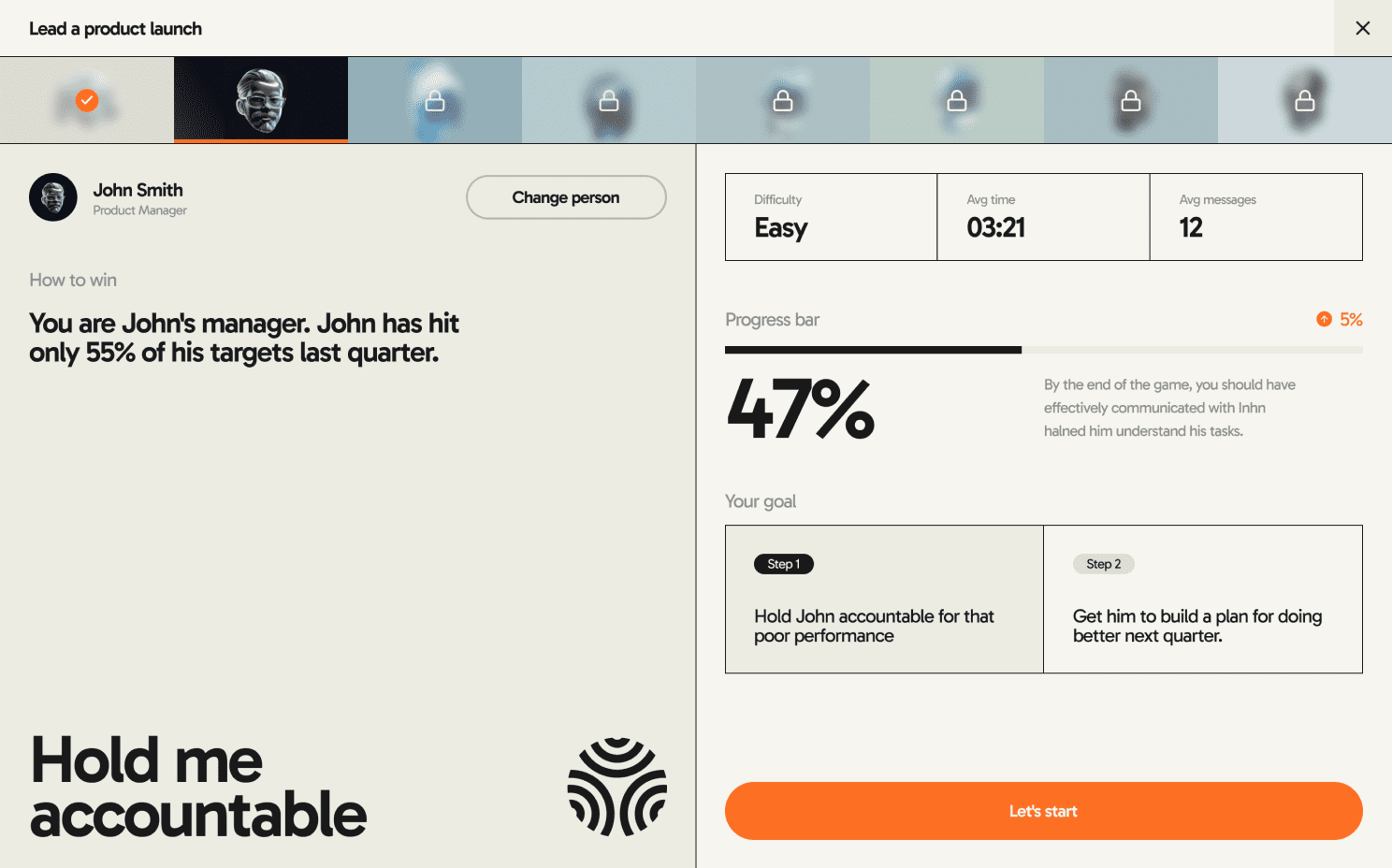Click the Avg messages 12 box
The image size is (1392, 868).
[x=1255, y=217]
